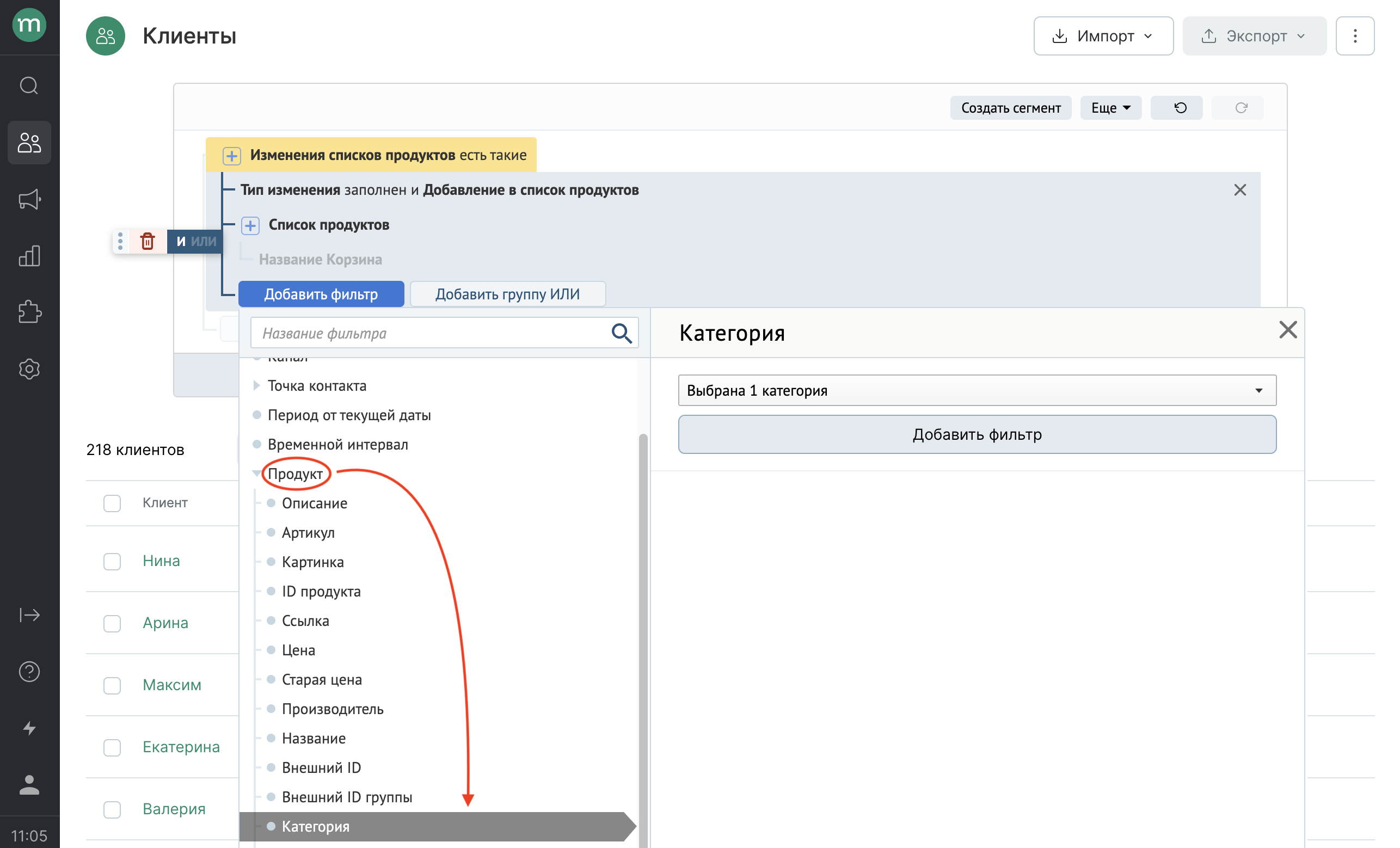
Task: Click the Тип изменения filter condition text
Action: tap(439, 190)
